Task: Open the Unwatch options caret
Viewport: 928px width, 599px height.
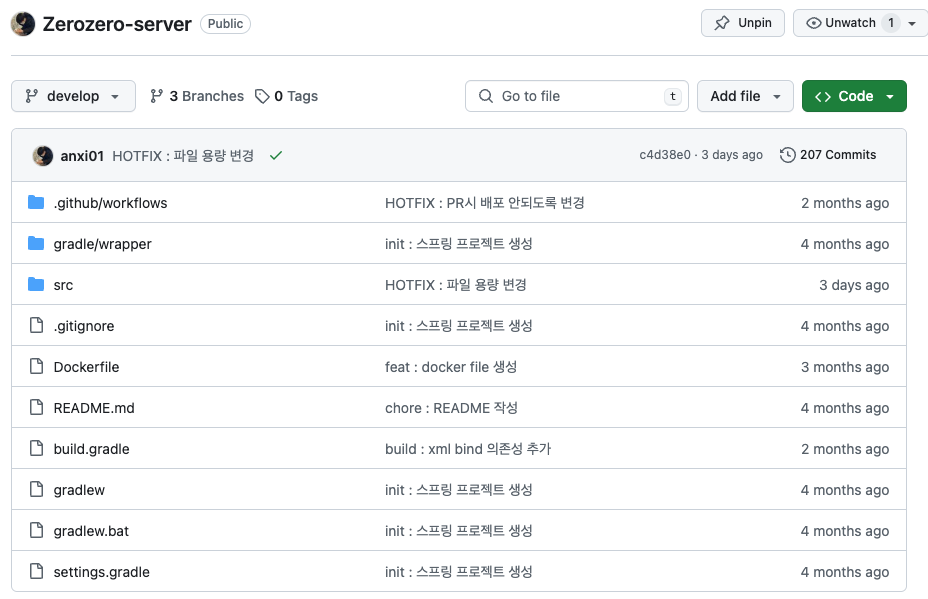Action: click(912, 24)
